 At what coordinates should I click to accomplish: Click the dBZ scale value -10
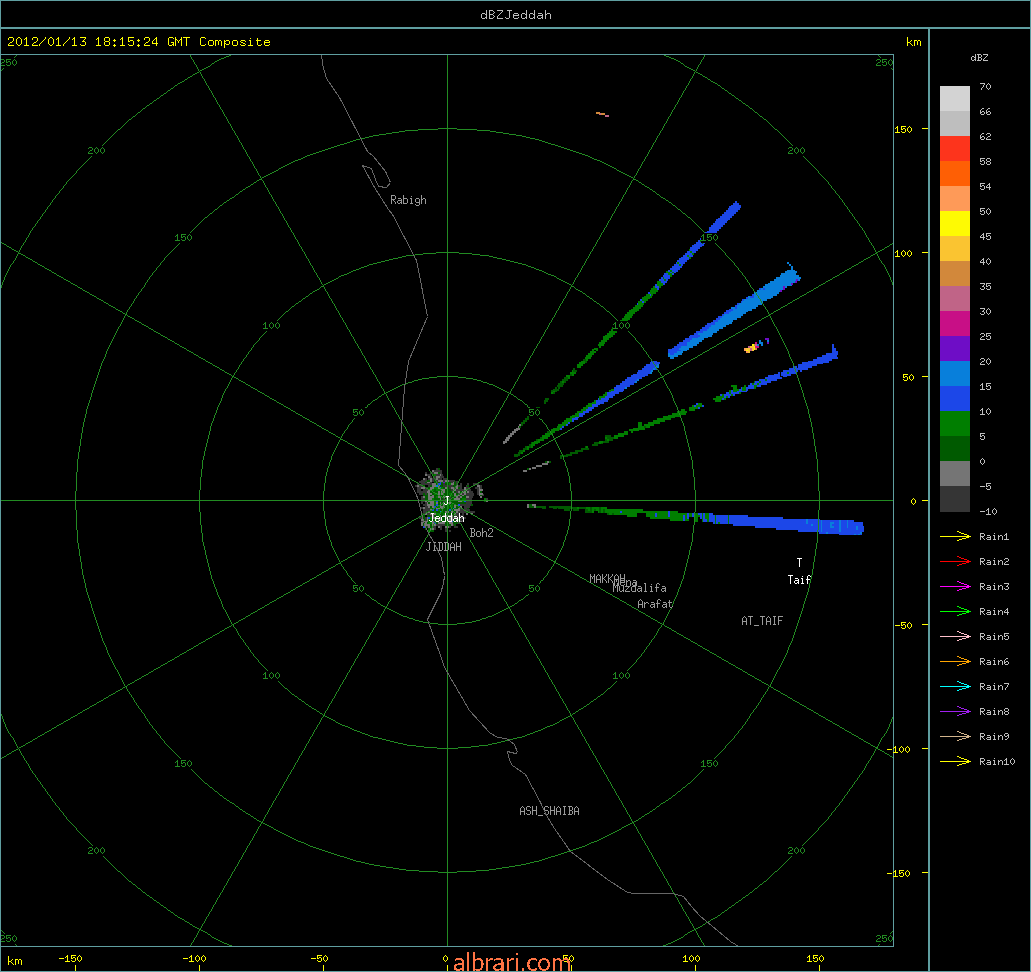pos(988,511)
